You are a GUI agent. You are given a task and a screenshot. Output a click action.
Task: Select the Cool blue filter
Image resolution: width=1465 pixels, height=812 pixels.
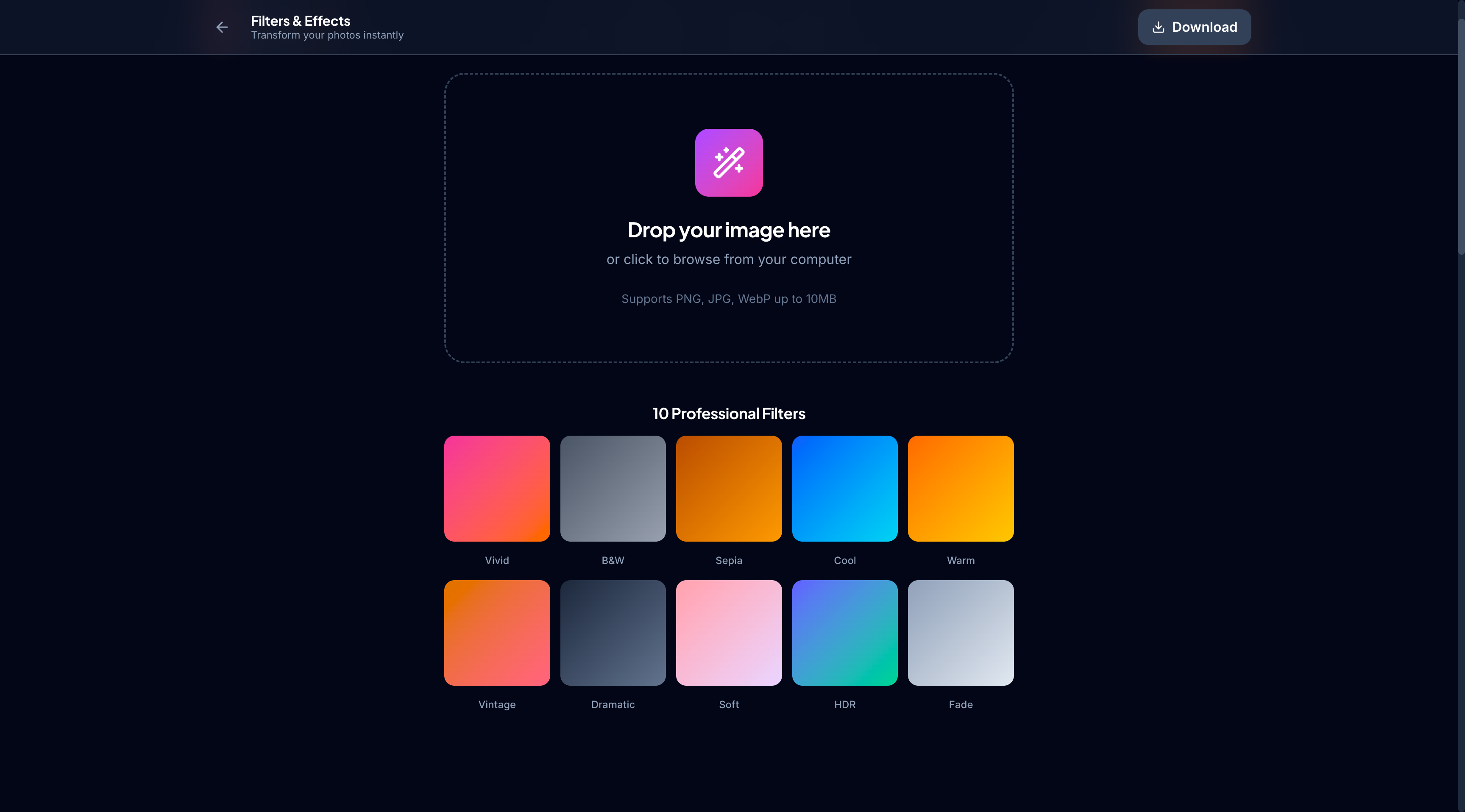[x=844, y=489]
